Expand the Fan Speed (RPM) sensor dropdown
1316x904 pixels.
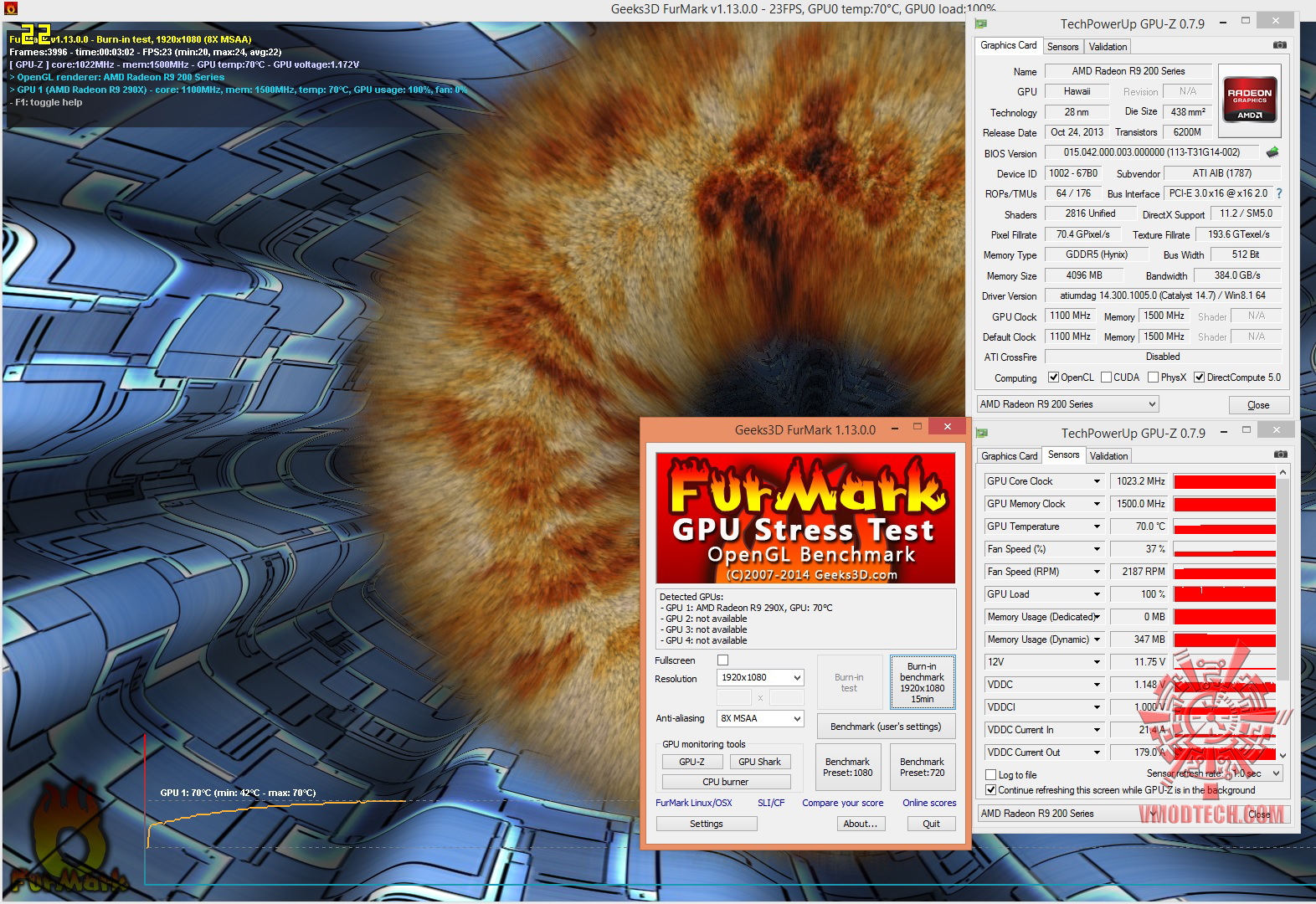tap(1097, 572)
